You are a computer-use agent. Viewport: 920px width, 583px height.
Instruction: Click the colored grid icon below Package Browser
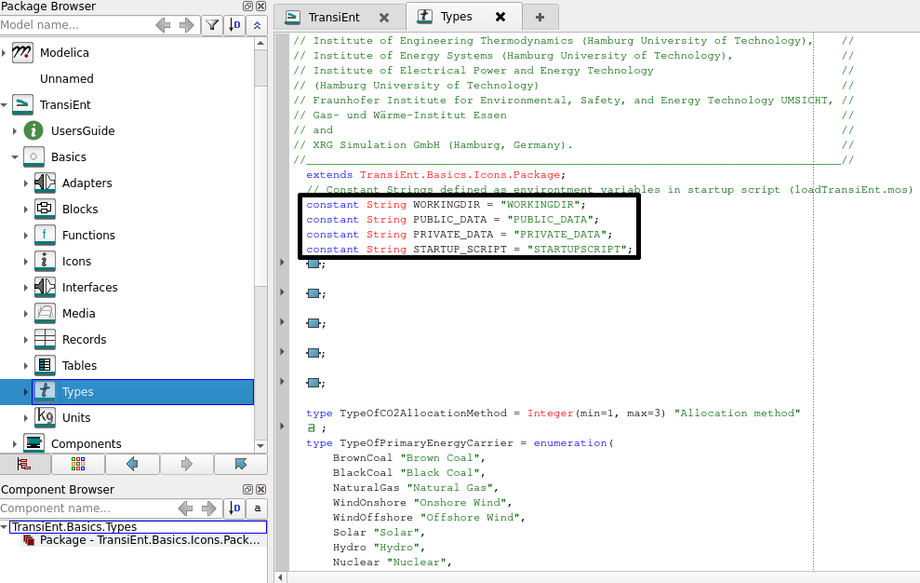pyautogui.click(x=78, y=465)
